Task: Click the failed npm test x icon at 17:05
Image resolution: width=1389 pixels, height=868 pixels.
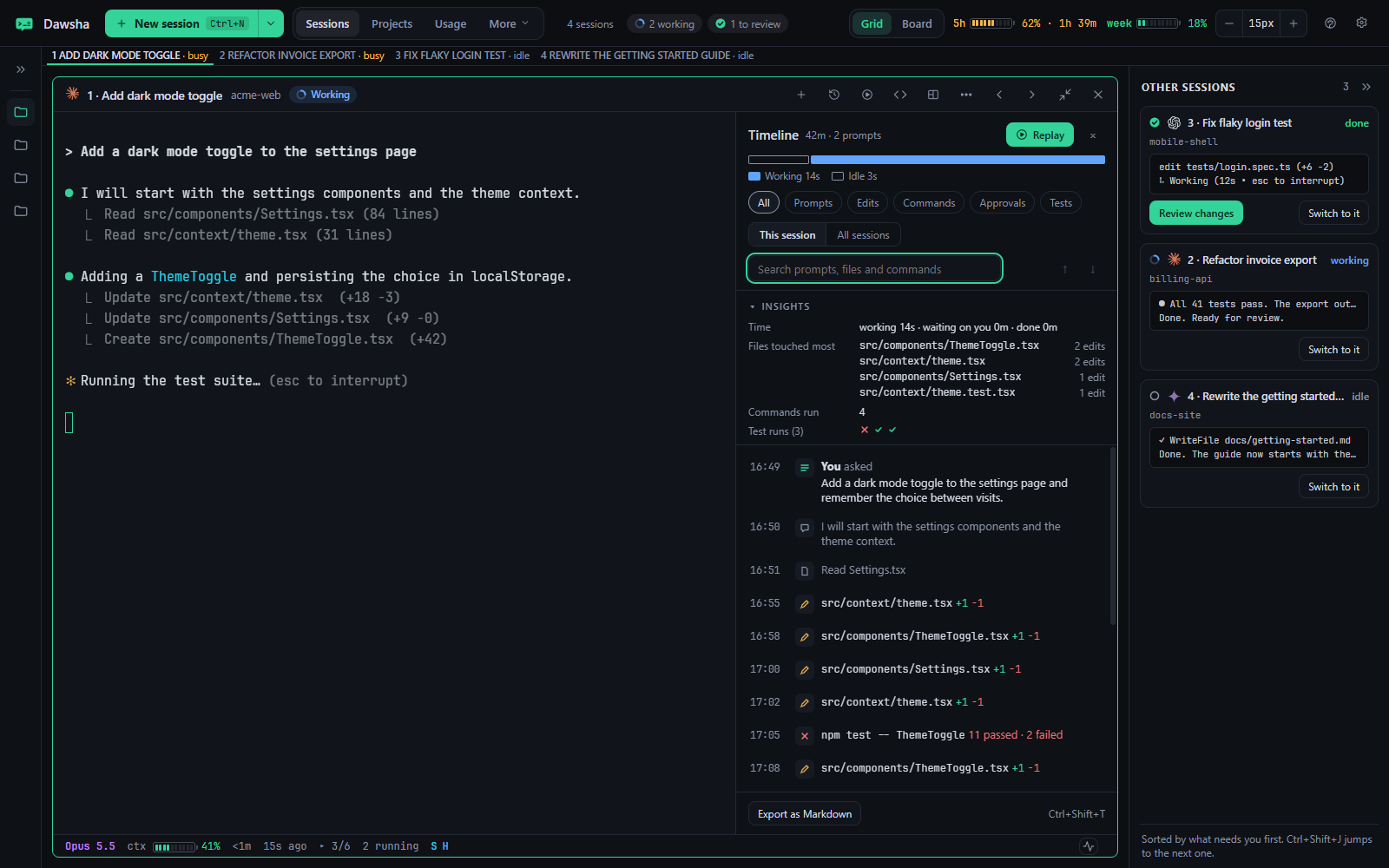Action: coord(805,735)
